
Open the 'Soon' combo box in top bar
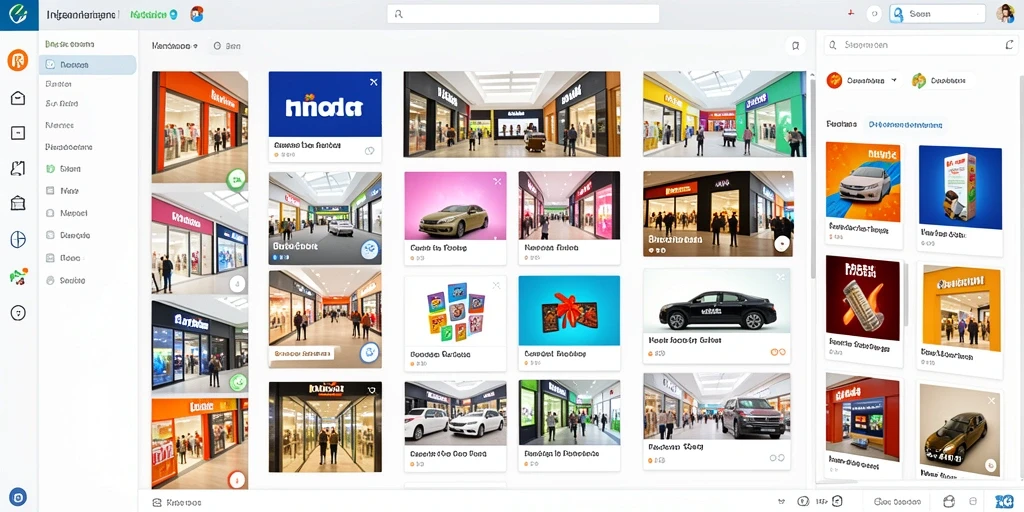point(937,14)
